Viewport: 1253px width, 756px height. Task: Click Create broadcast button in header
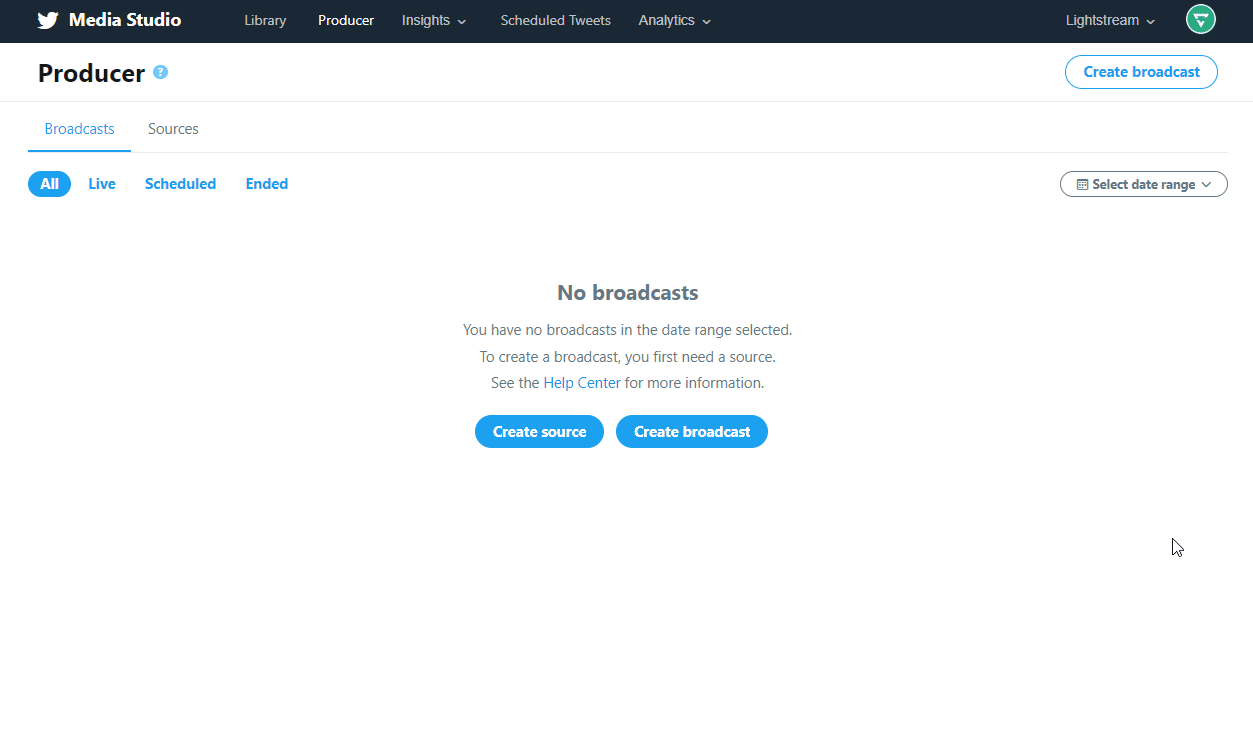pyautogui.click(x=1141, y=72)
